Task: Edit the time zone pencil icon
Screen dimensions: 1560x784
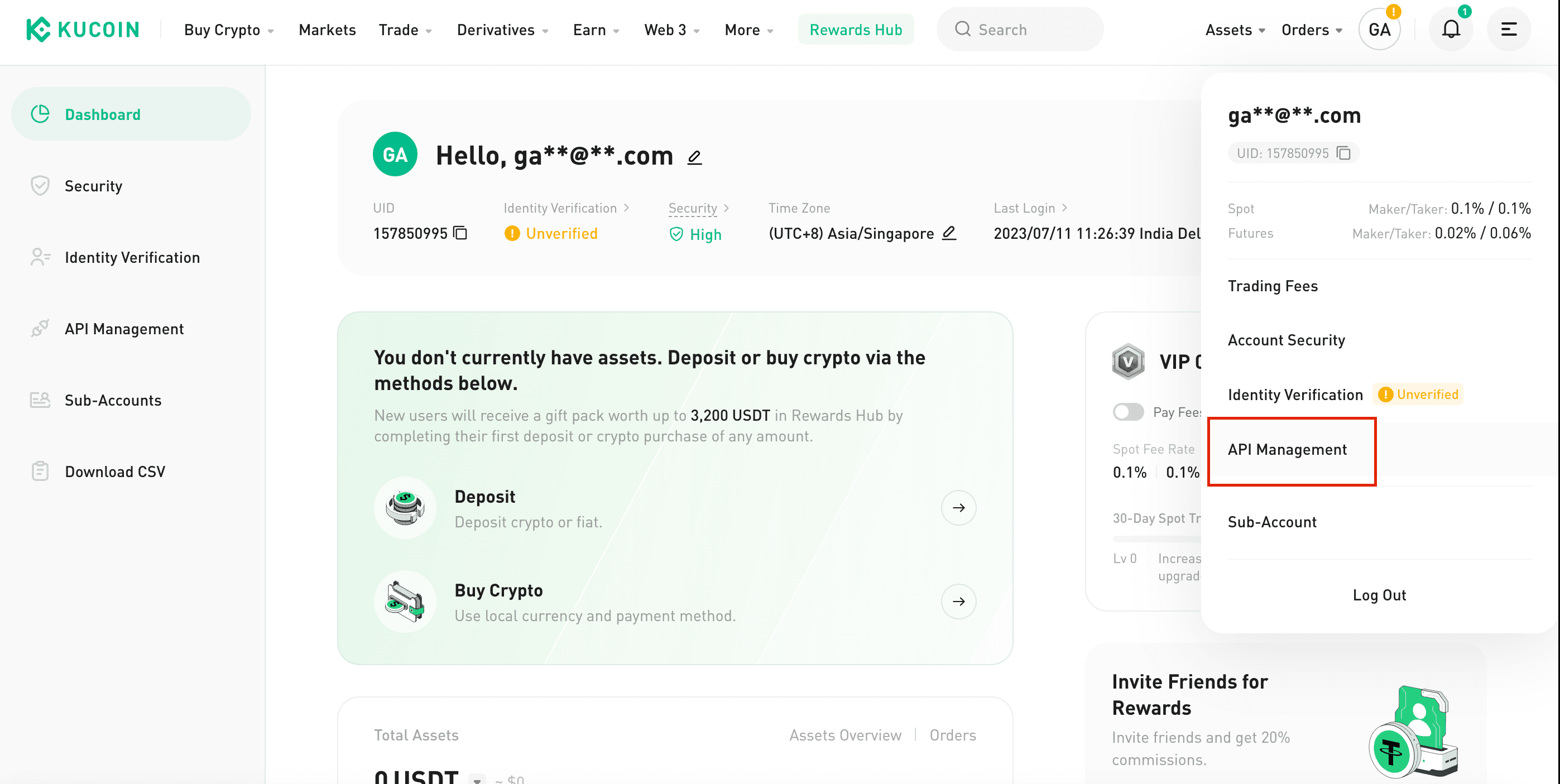Action: click(x=949, y=233)
